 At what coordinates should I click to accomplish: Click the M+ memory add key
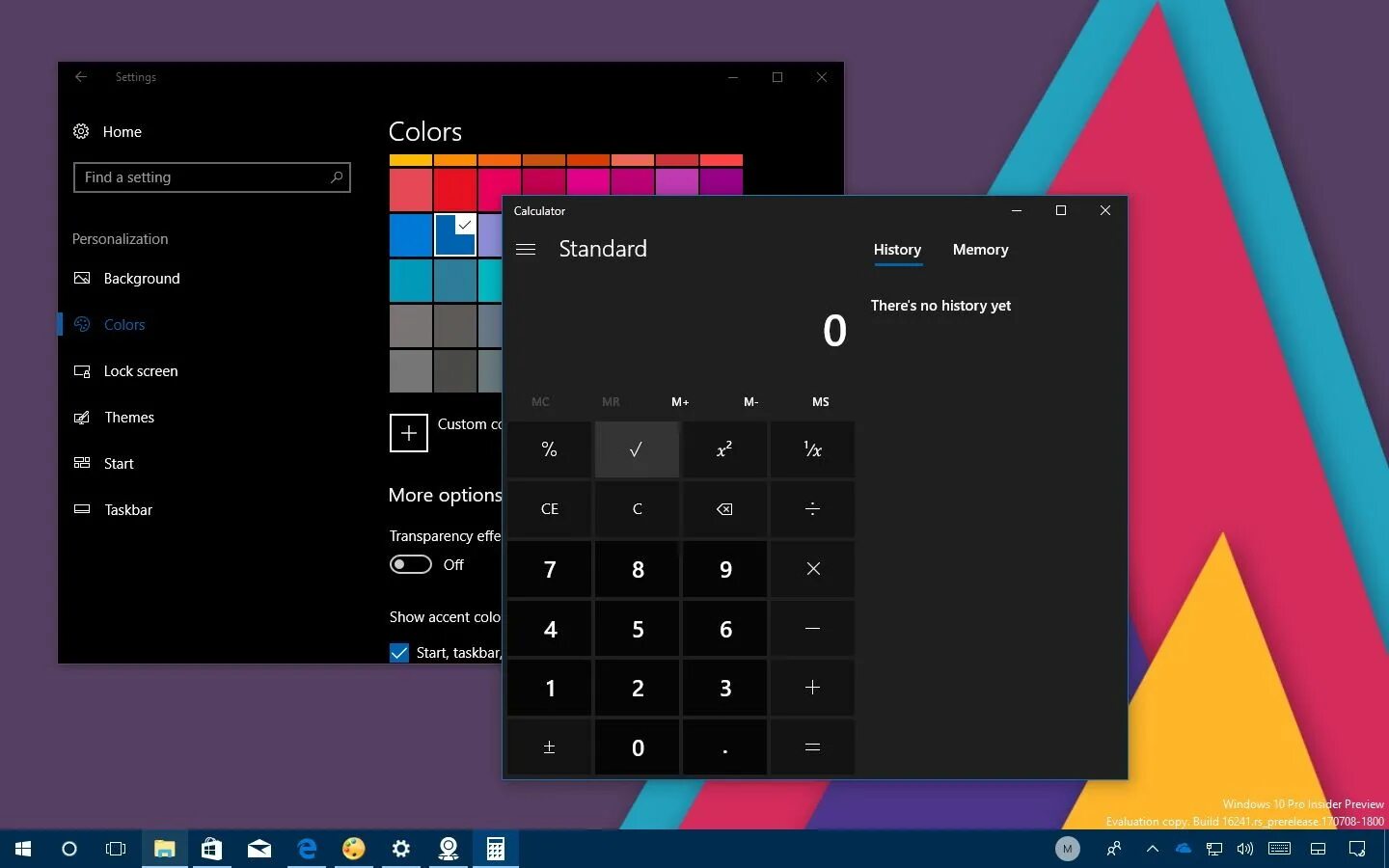[680, 402]
